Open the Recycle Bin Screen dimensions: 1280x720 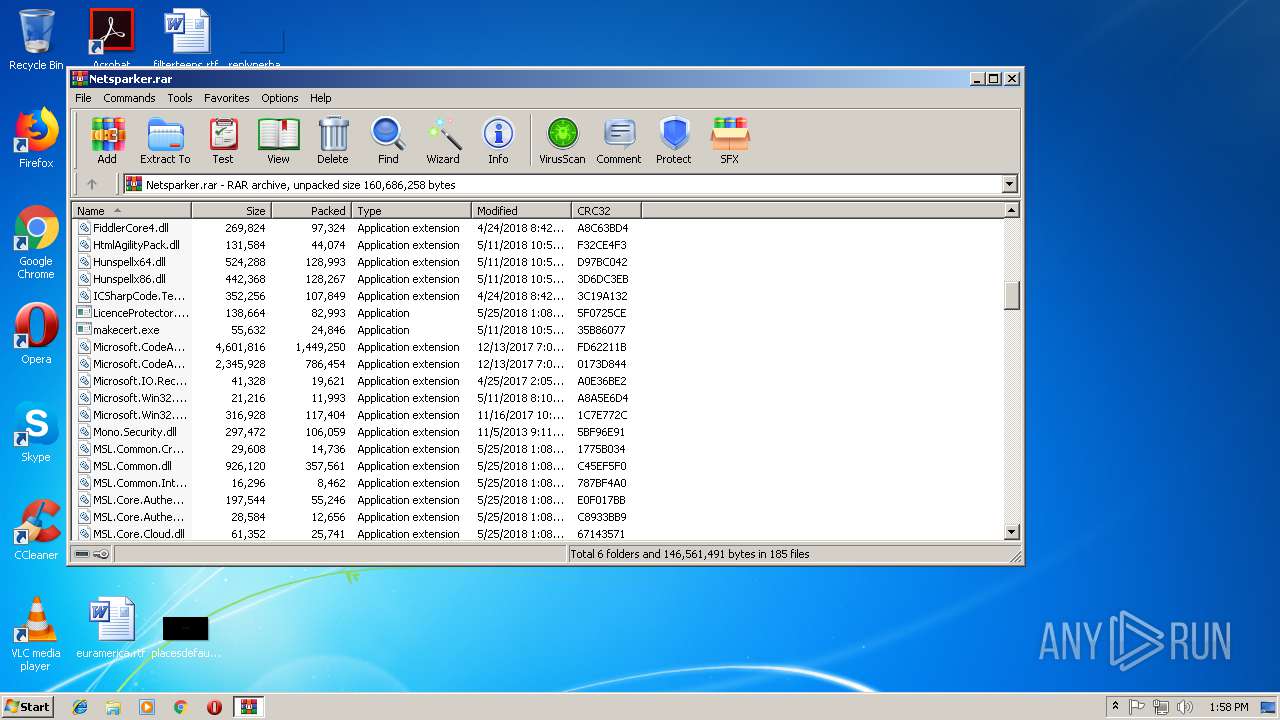(36, 40)
